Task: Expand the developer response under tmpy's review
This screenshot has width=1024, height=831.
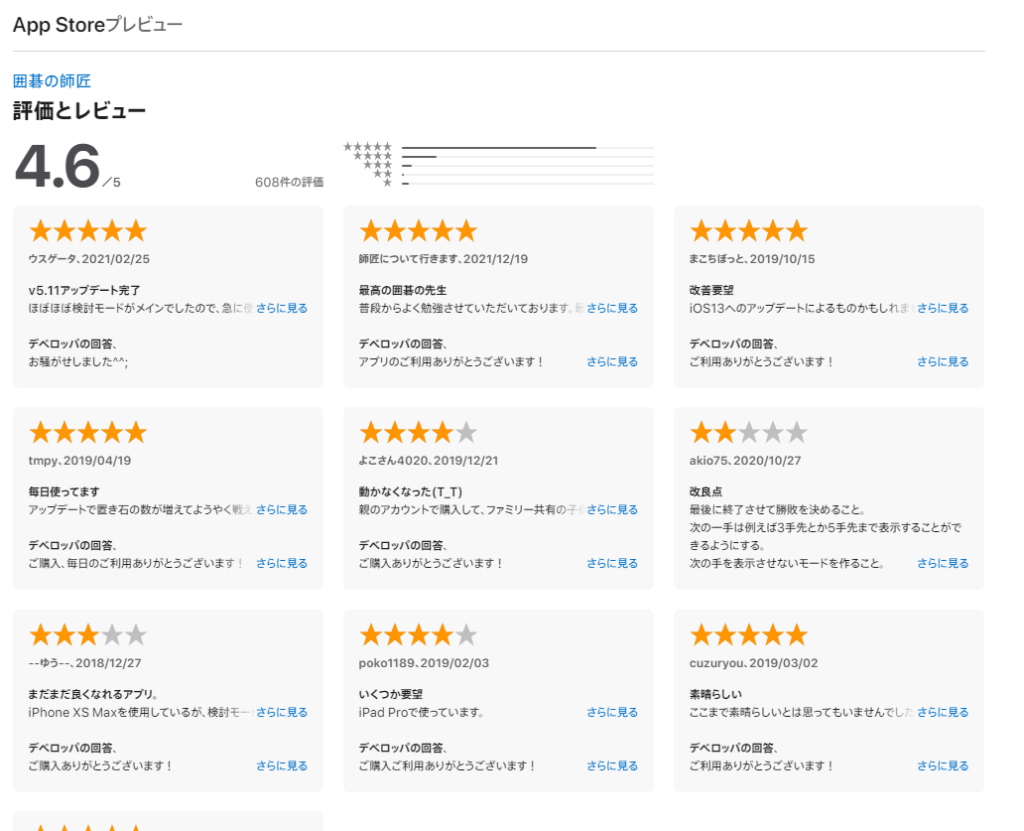Action: click(281, 563)
